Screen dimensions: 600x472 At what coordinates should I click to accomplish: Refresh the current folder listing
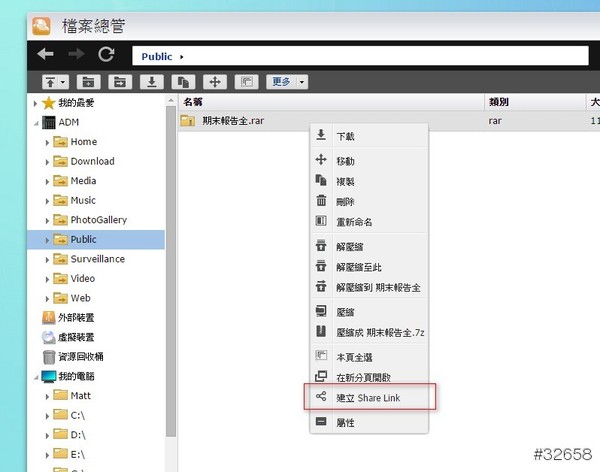coord(106,54)
